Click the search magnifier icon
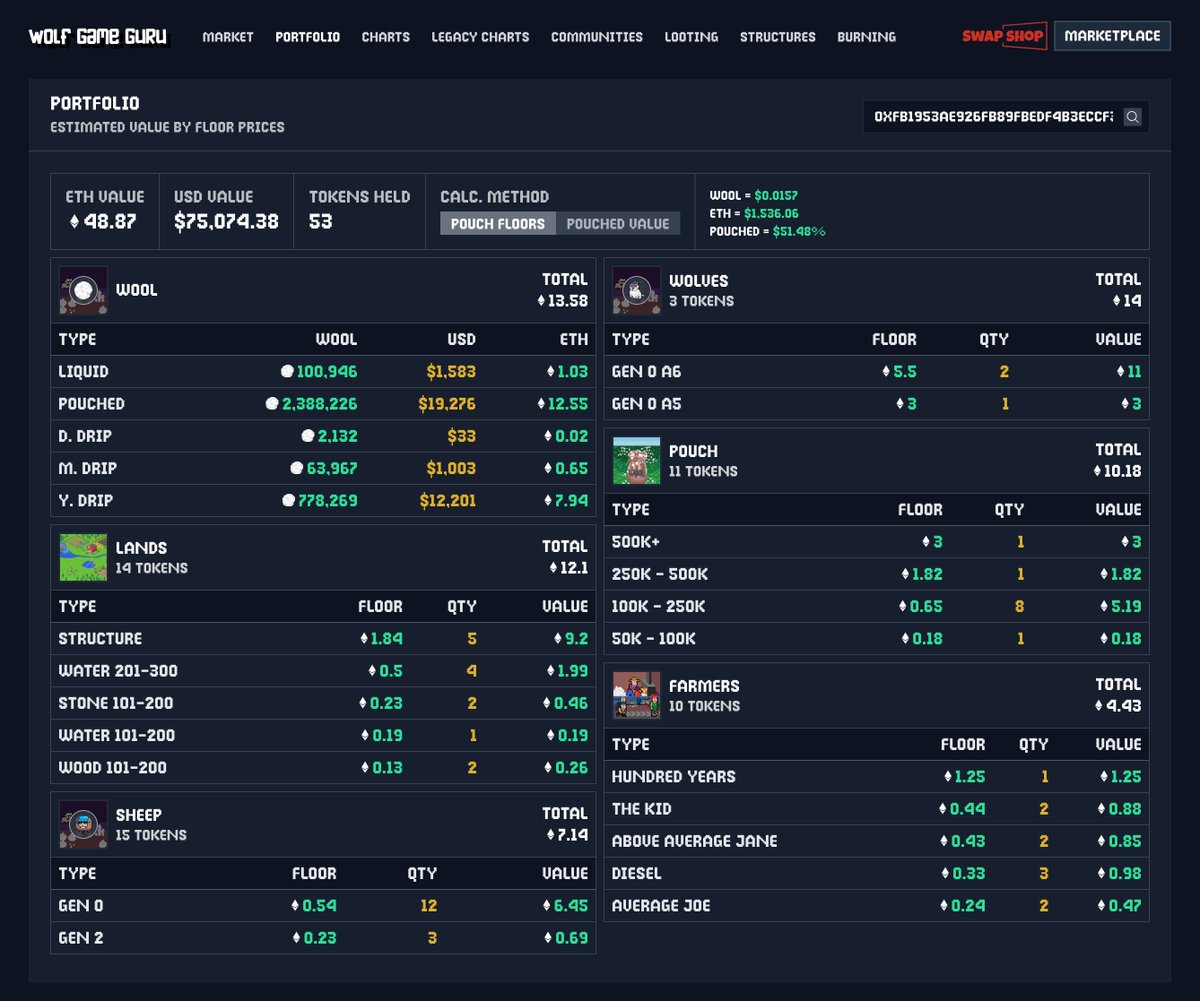This screenshot has width=1200, height=1001. [x=1133, y=116]
